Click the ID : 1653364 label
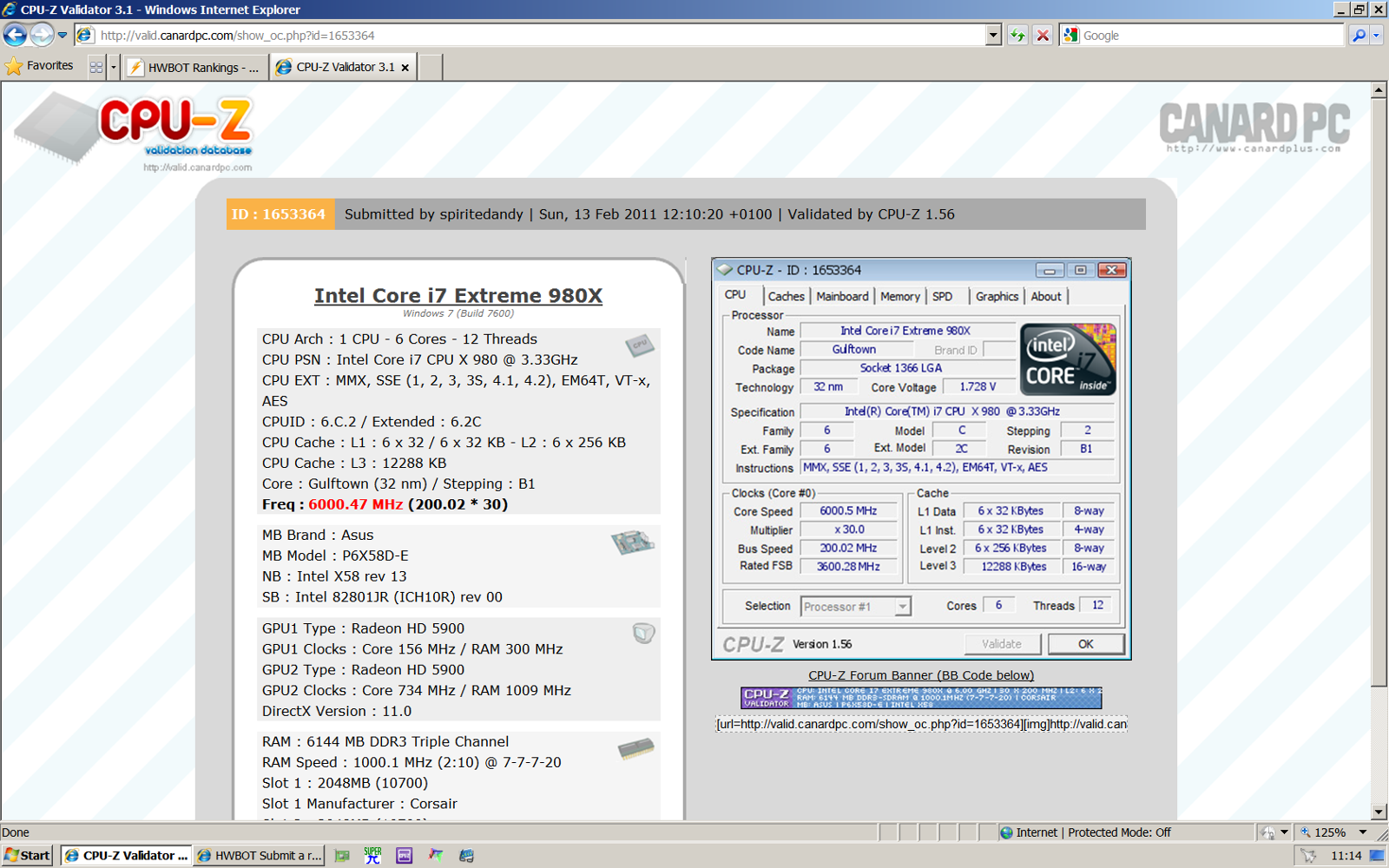The height and width of the screenshot is (868, 1389). tap(280, 214)
